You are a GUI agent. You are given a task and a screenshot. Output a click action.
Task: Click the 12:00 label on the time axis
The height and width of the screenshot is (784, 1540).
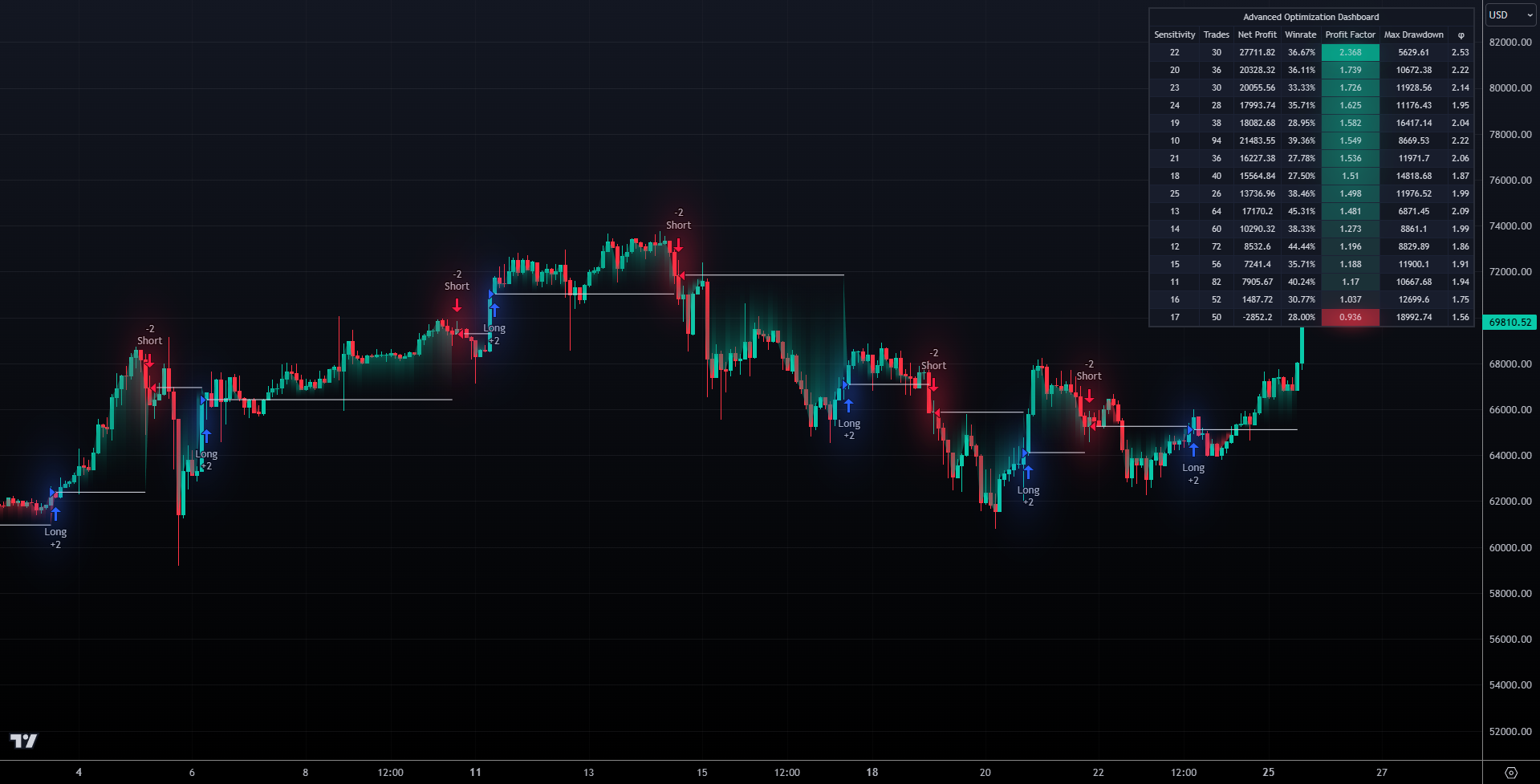coord(390,772)
